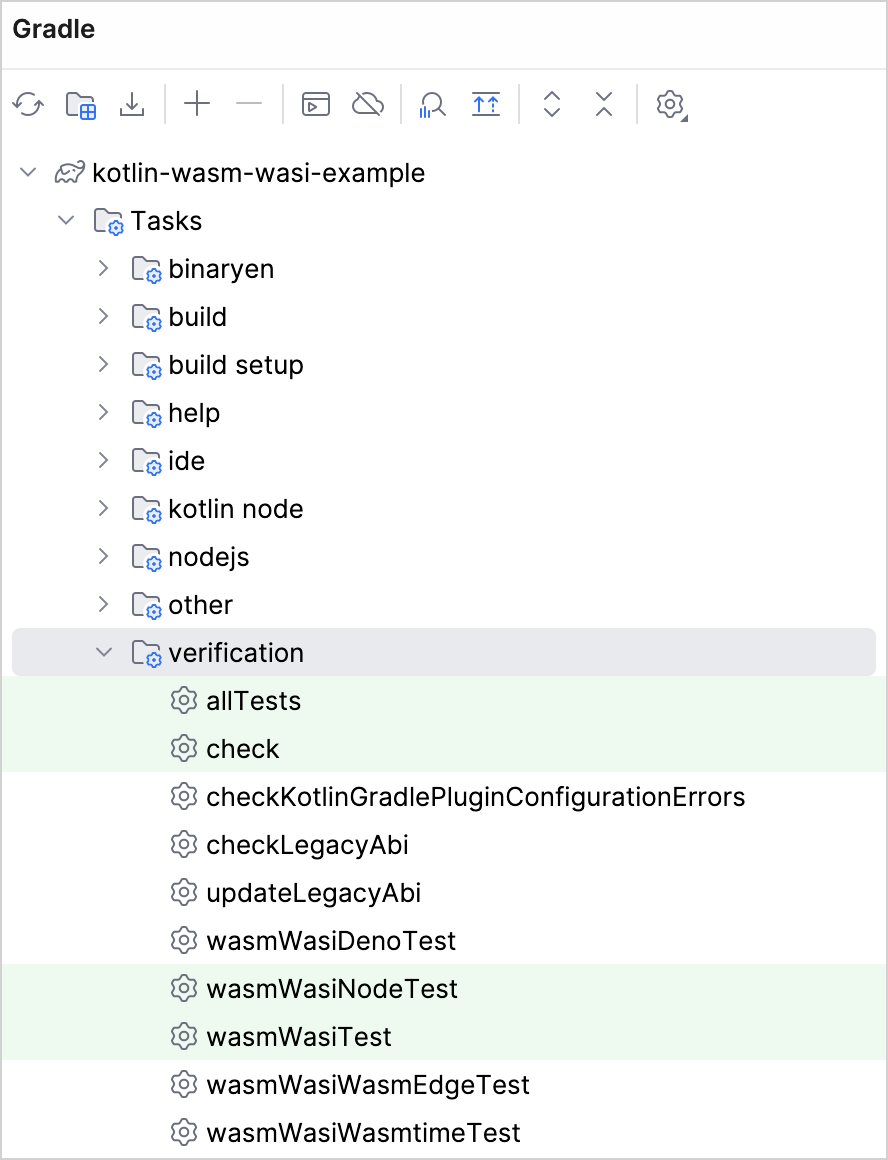The image size is (888, 1160).
Task: Select the wasmWasiWasmtimeTest task label
Action: coord(363,1133)
